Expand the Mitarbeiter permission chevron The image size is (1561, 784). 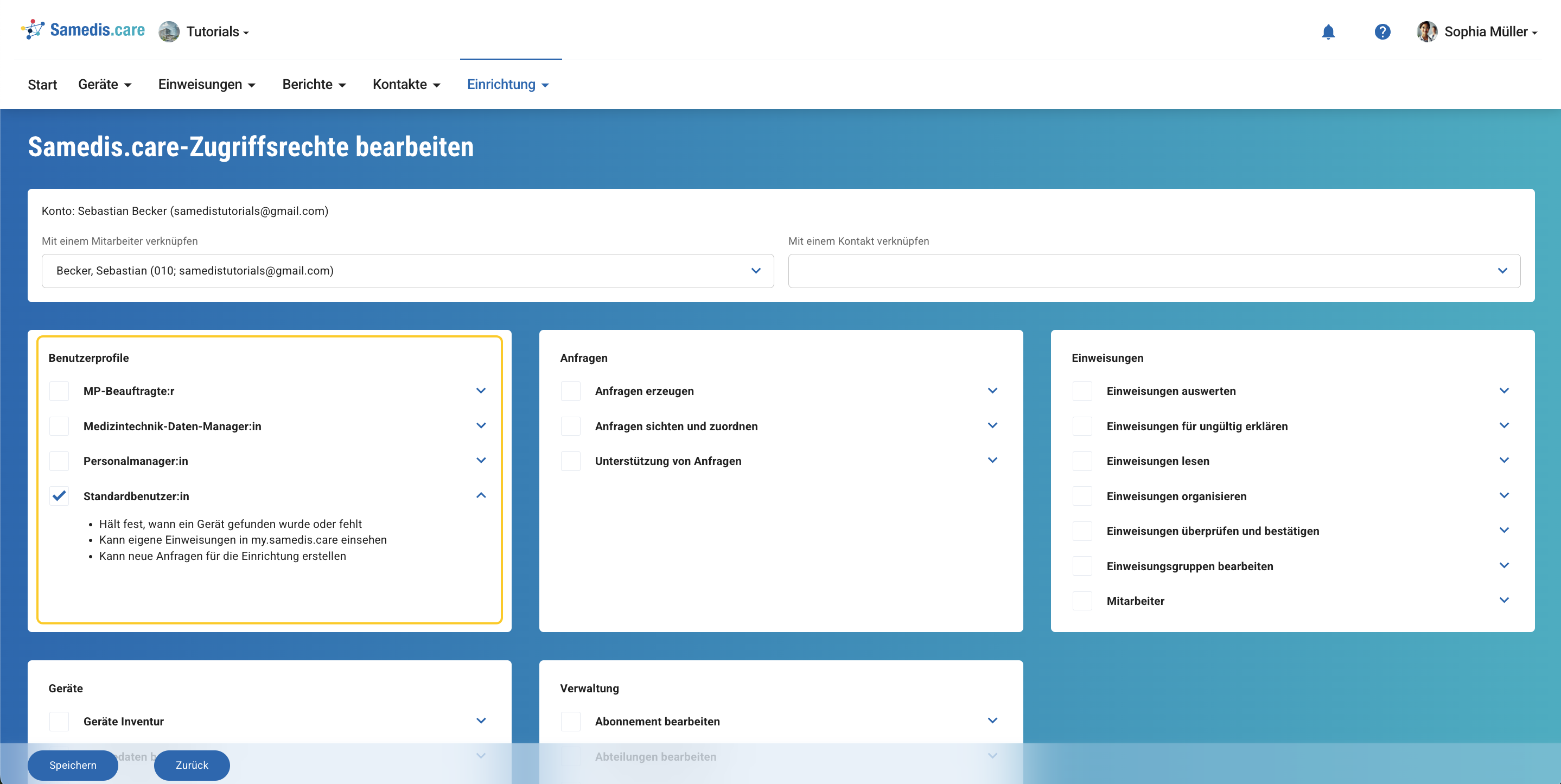[1503, 600]
